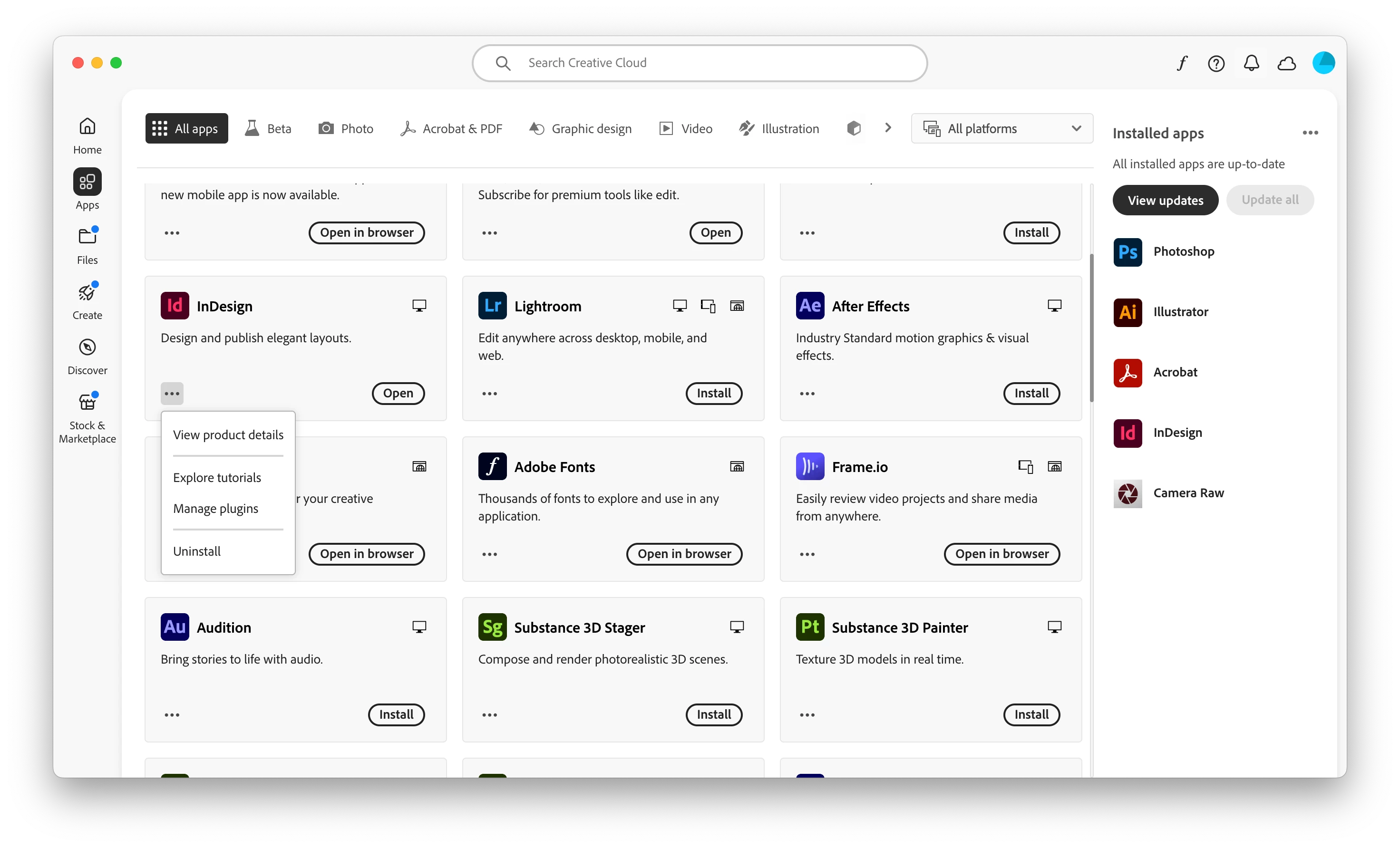1400x848 pixels.
Task: Open the Help question mark icon
Action: pyautogui.click(x=1216, y=63)
